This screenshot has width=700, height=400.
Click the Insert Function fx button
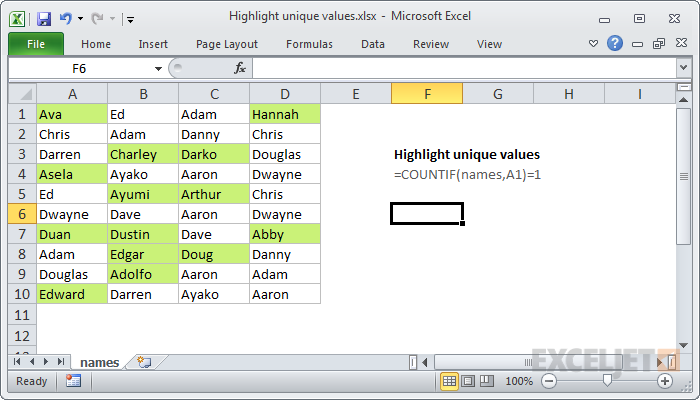[240, 68]
